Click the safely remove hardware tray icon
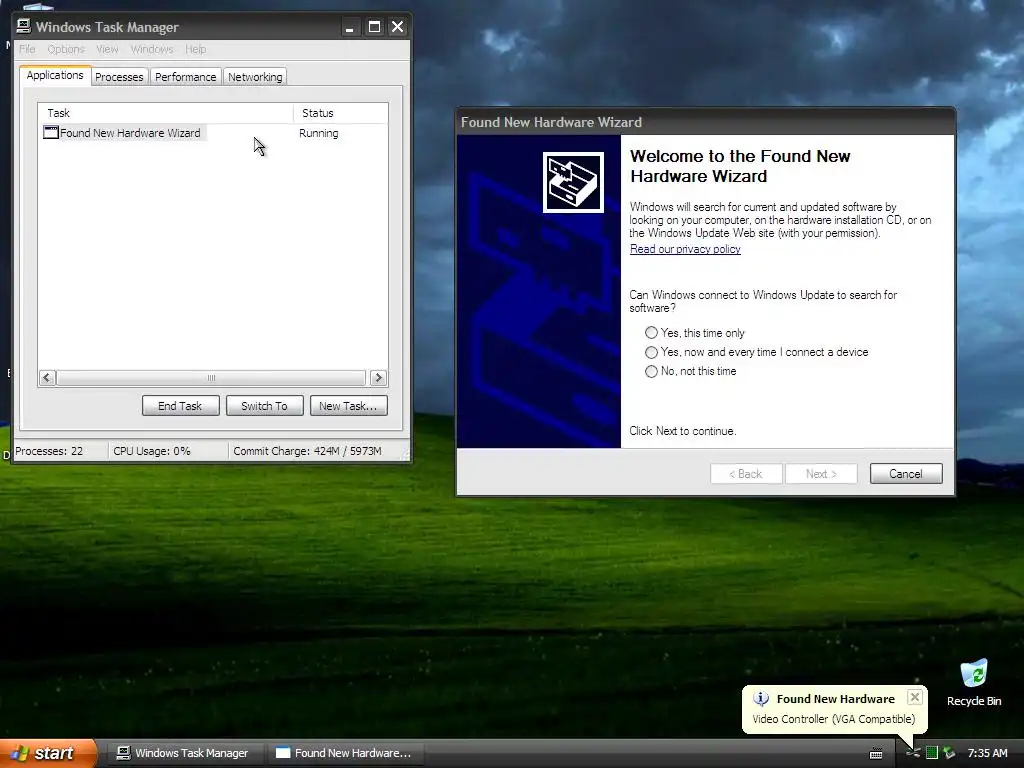 (x=949, y=753)
